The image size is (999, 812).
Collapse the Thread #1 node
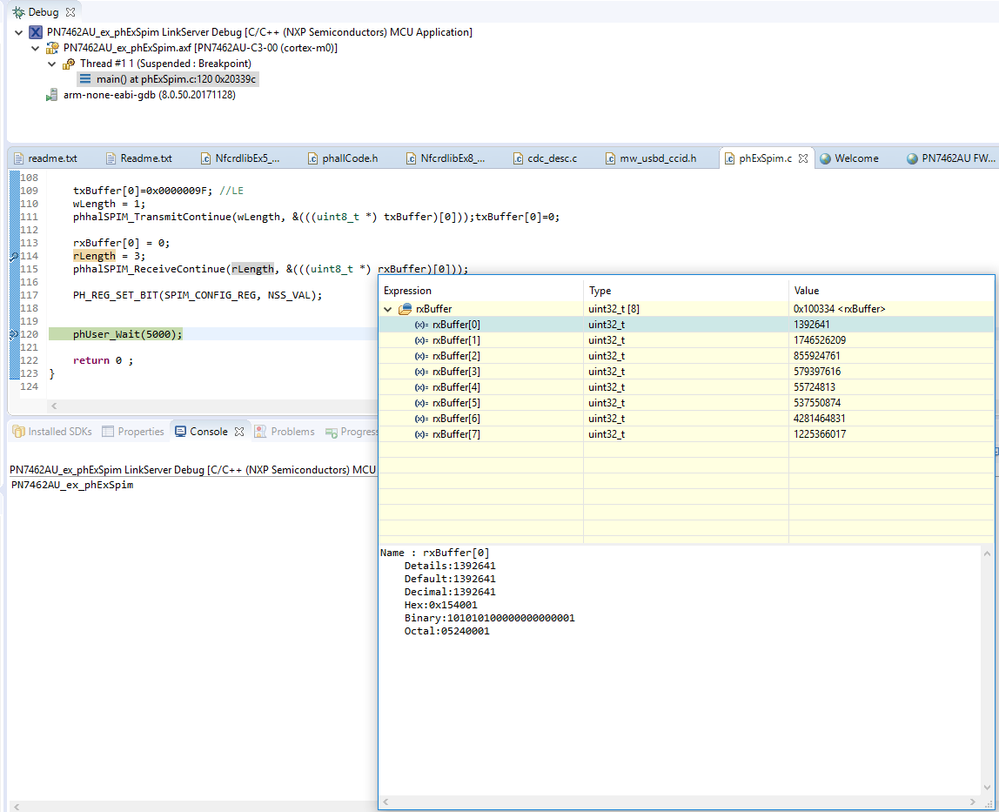pos(53,64)
